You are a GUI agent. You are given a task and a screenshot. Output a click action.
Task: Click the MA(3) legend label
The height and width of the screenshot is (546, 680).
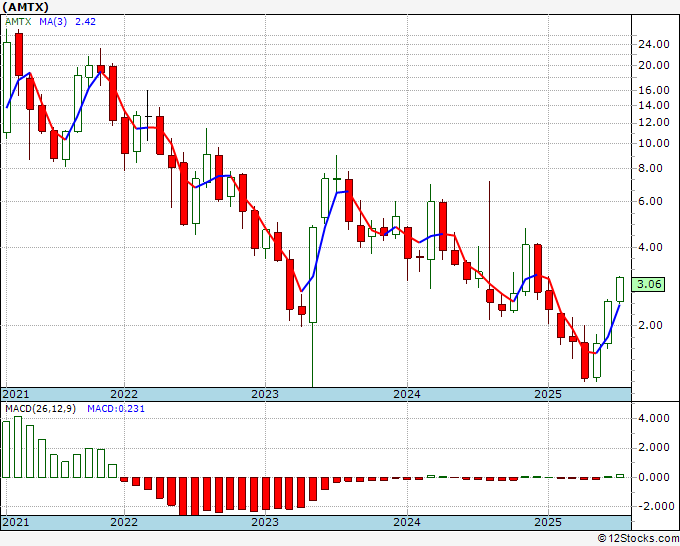point(53,22)
